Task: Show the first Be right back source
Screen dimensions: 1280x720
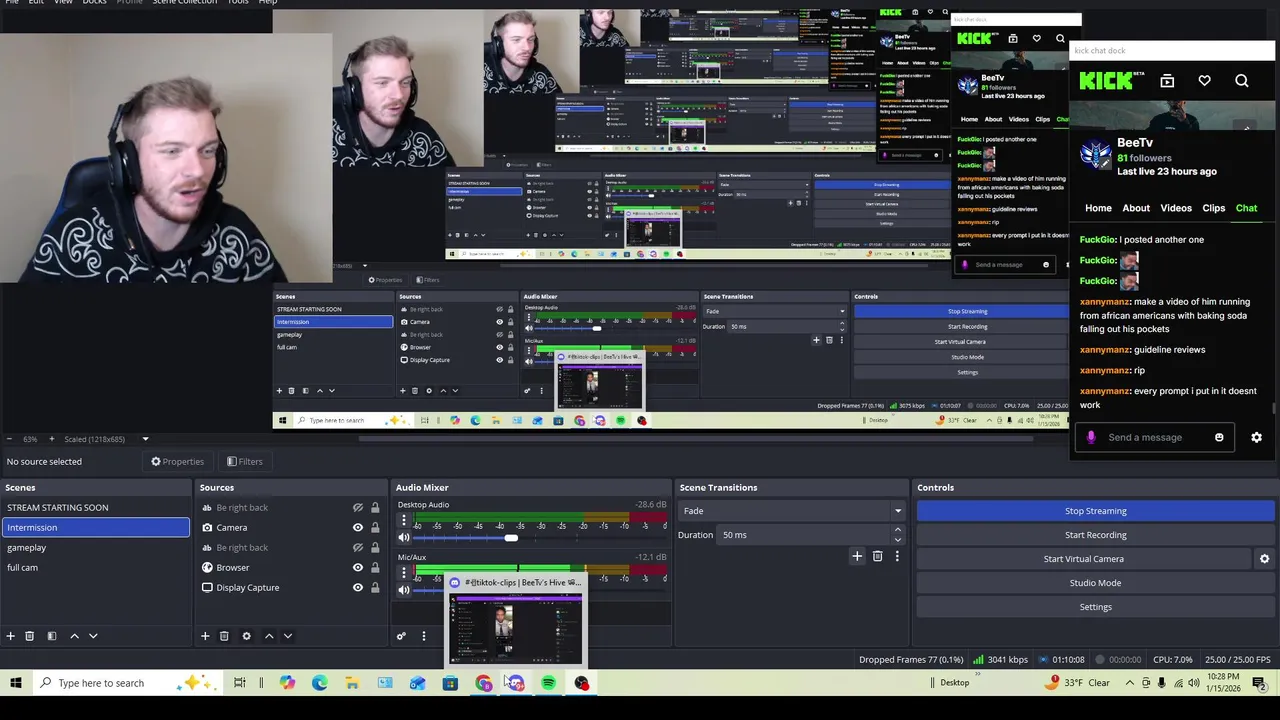Action: 357,508
